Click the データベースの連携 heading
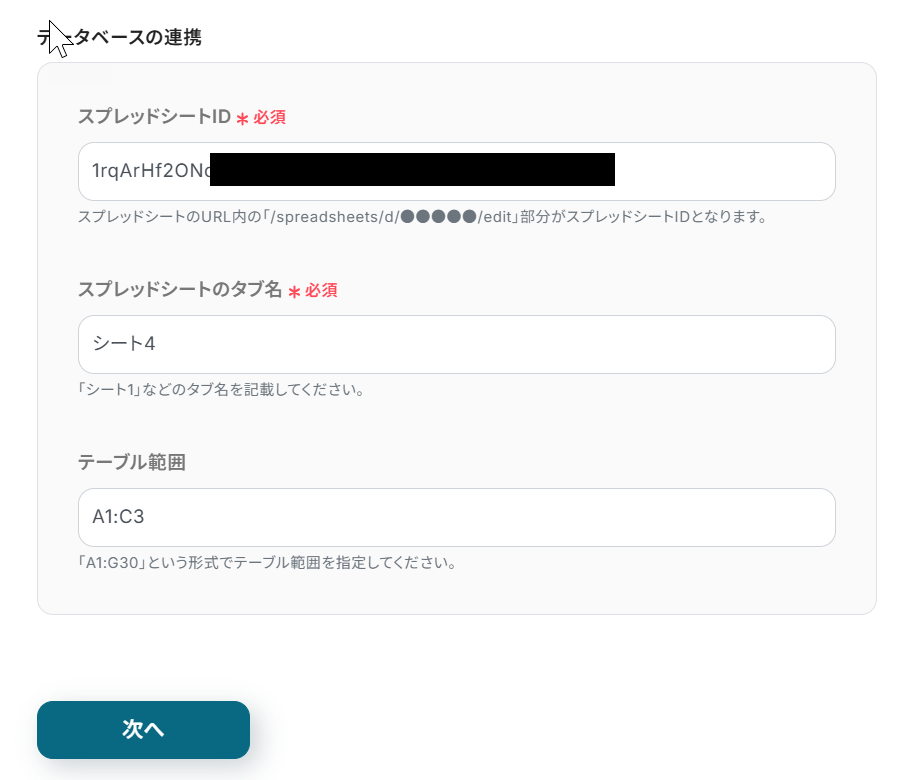The width and height of the screenshot is (903, 780). (130, 38)
